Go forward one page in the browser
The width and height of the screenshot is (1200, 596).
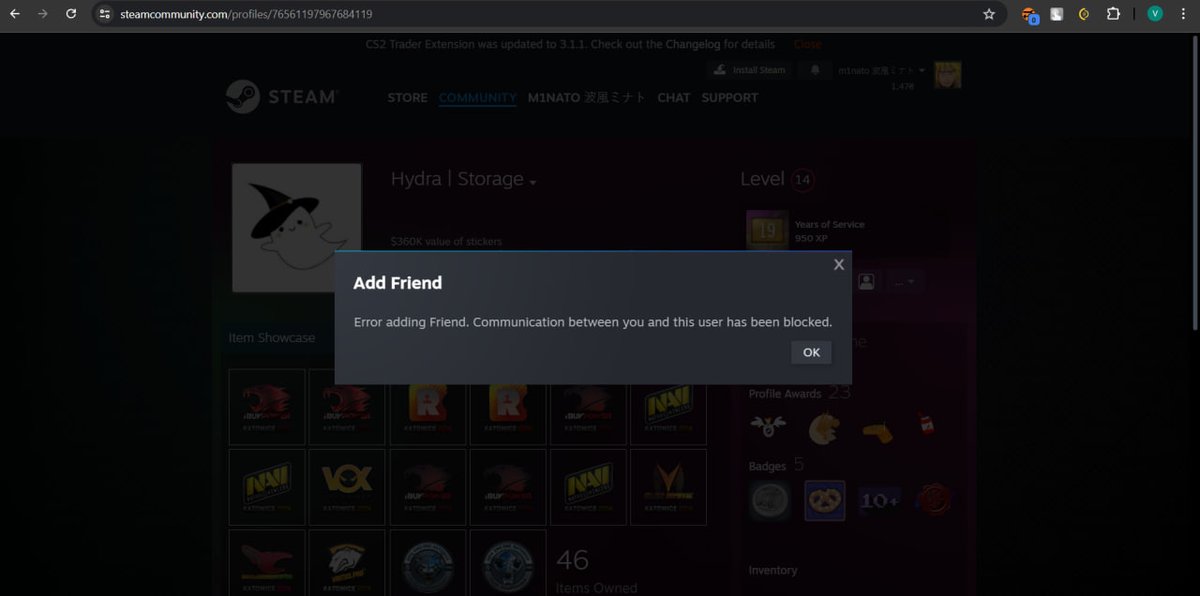pos(42,14)
